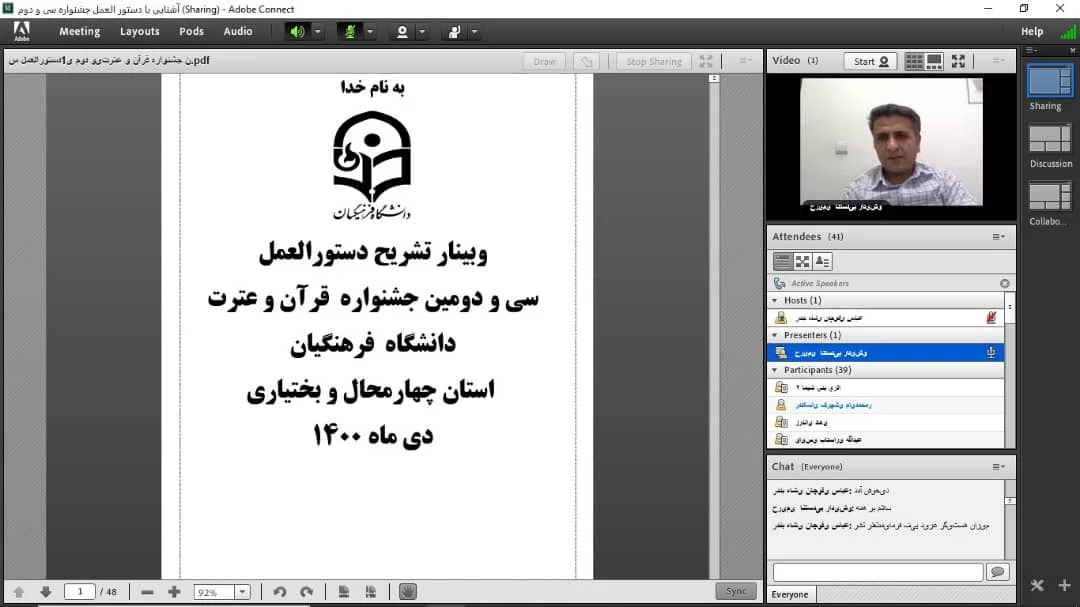The width and height of the screenshot is (1080, 607).
Task: Collapse the Participants group in Attendees
Action: [775, 370]
